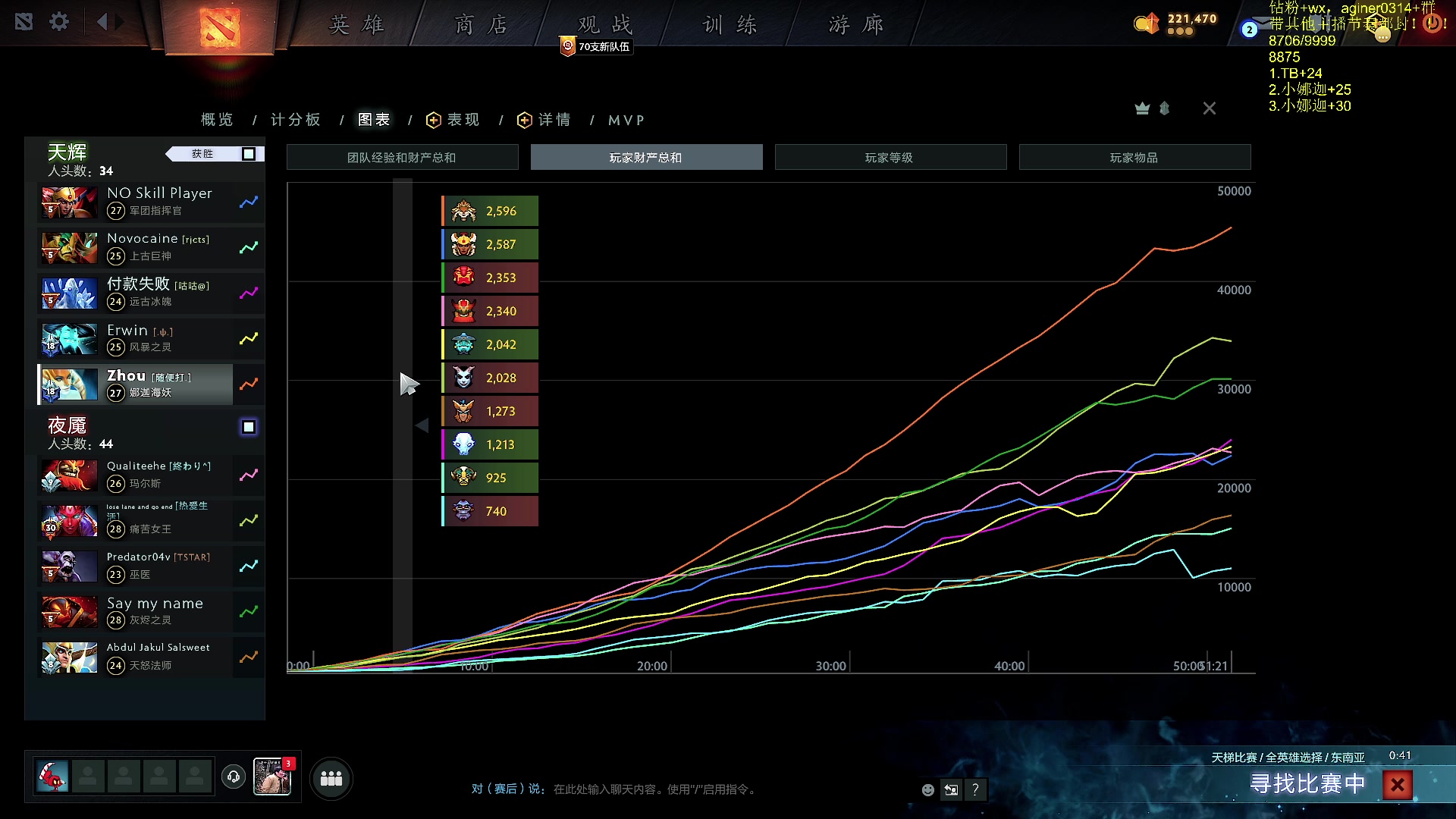Open the 详情 details tab
The width and height of the screenshot is (1456, 819).
(544, 120)
